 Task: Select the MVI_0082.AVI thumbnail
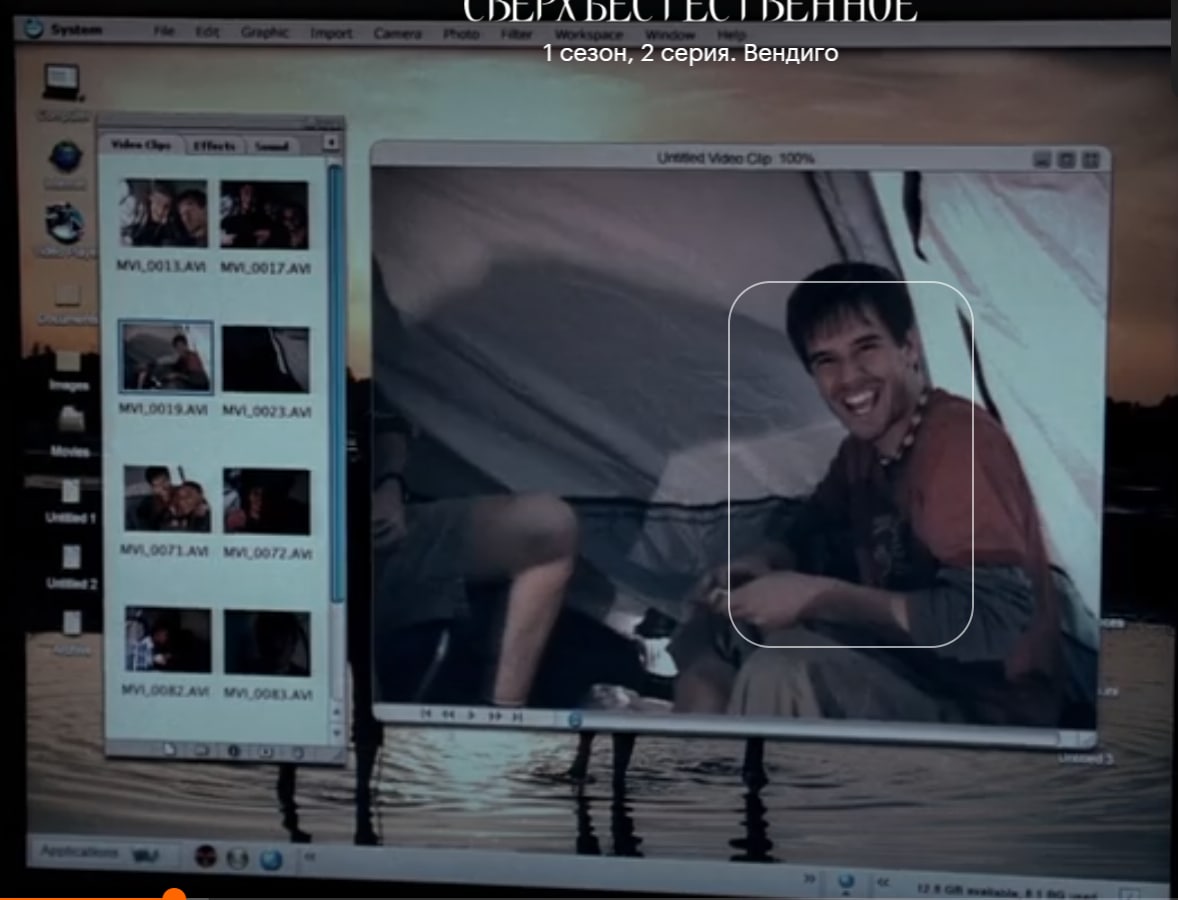168,641
